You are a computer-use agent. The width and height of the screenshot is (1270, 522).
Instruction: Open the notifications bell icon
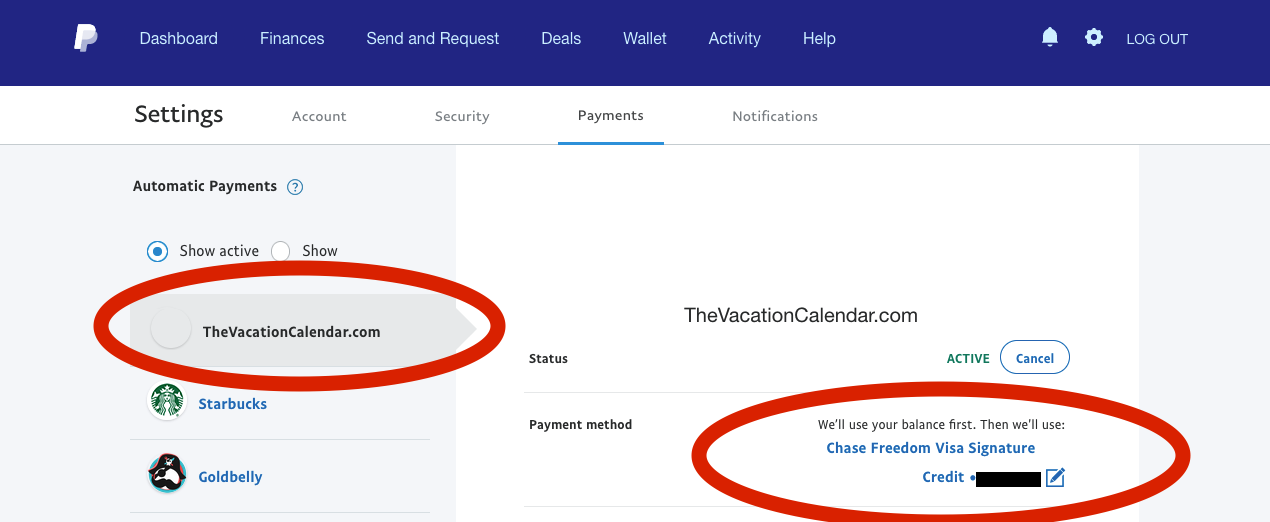(1050, 38)
